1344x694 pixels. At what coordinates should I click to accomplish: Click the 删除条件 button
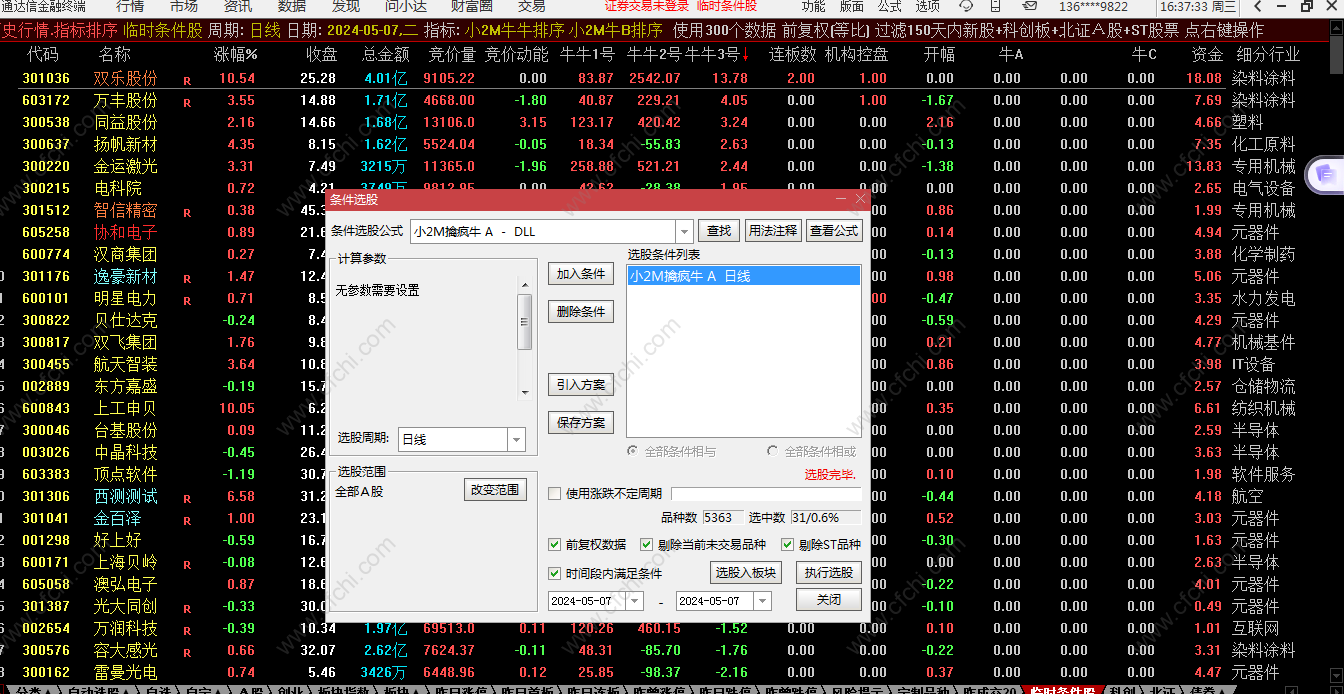coord(581,312)
